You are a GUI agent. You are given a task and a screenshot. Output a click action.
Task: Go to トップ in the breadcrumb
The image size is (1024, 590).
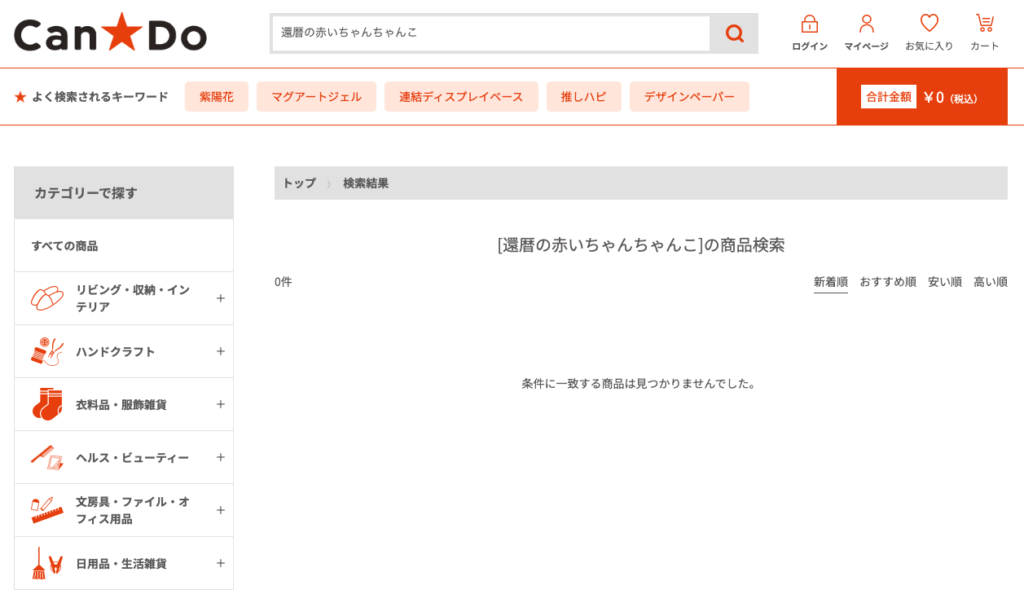[x=298, y=184]
